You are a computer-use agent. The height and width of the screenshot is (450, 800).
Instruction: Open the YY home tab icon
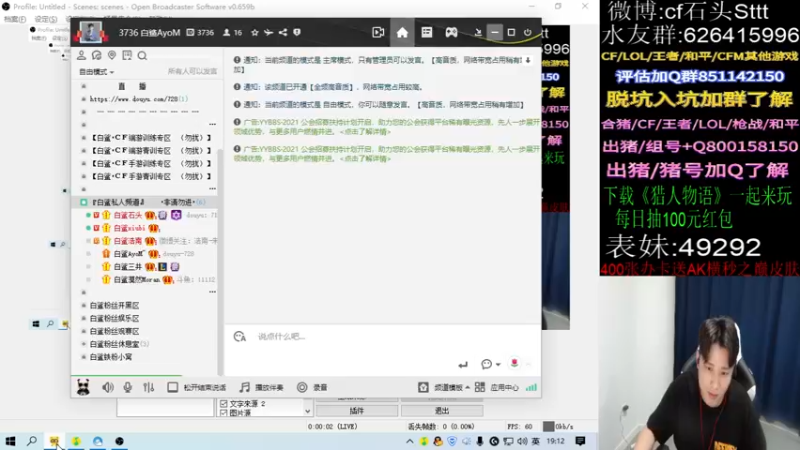[x=402, y=33]
